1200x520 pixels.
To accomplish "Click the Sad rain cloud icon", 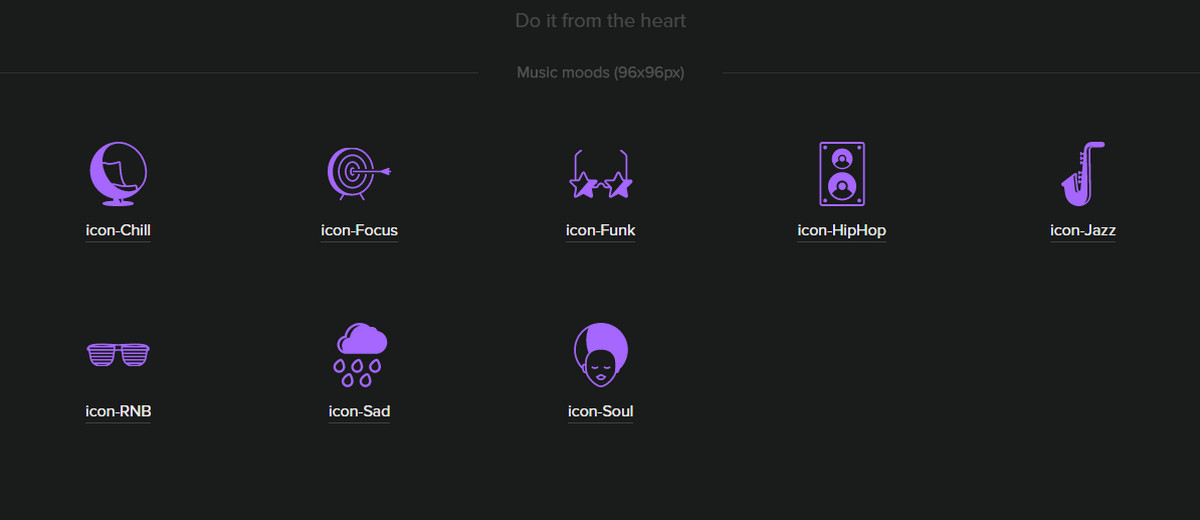I will click(x=358, y=354).
